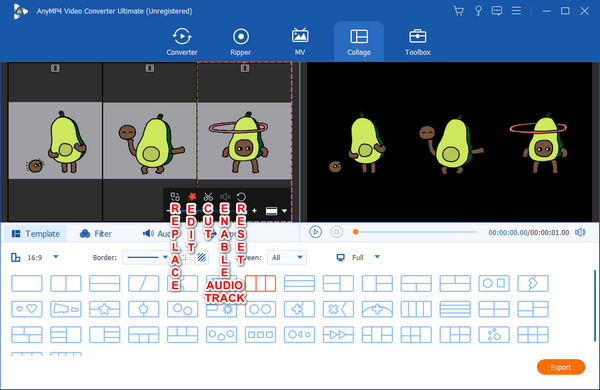Open the hamburger main menu
600x390 pixels.
[x=517, y=11]
